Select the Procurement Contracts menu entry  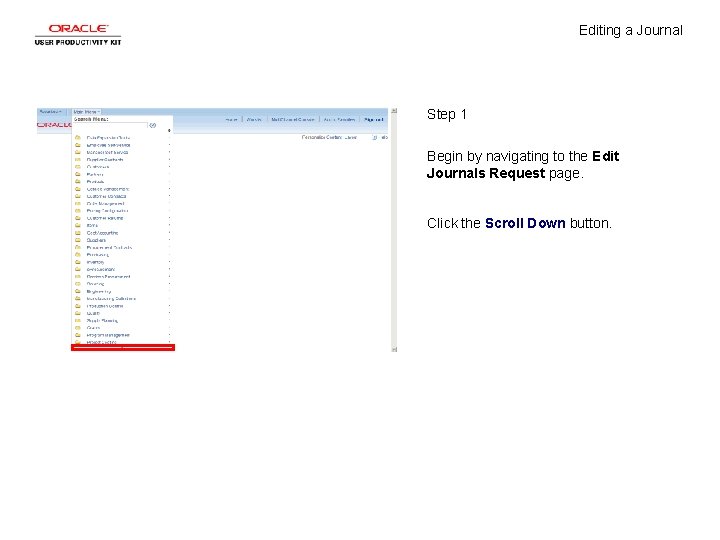point(109,248)
